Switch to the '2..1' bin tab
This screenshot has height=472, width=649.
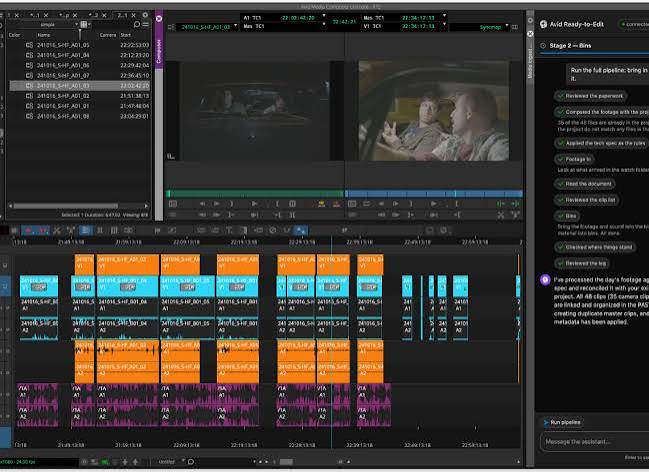pos(122,15)
